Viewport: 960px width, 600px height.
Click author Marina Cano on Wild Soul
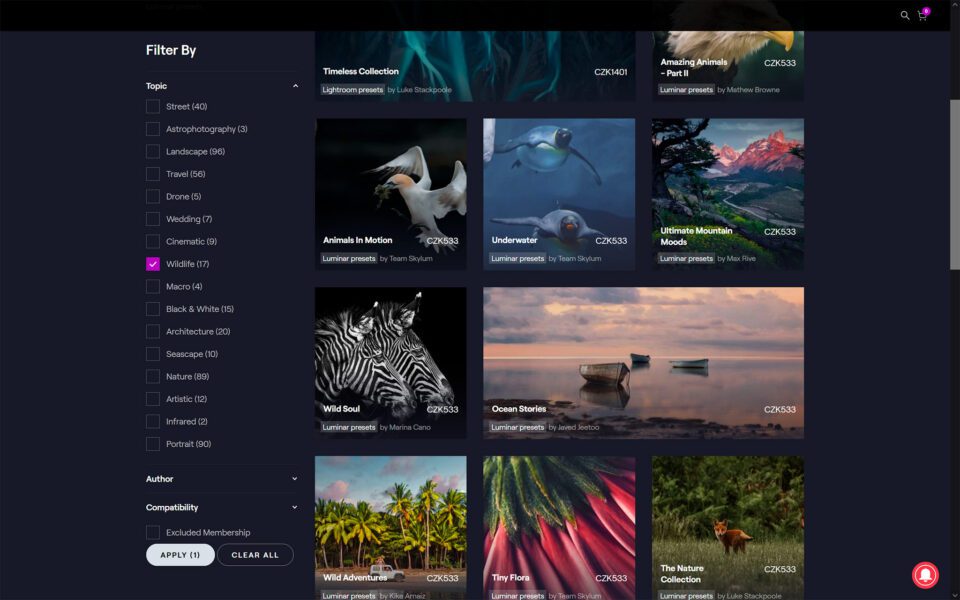pos(410,427)
